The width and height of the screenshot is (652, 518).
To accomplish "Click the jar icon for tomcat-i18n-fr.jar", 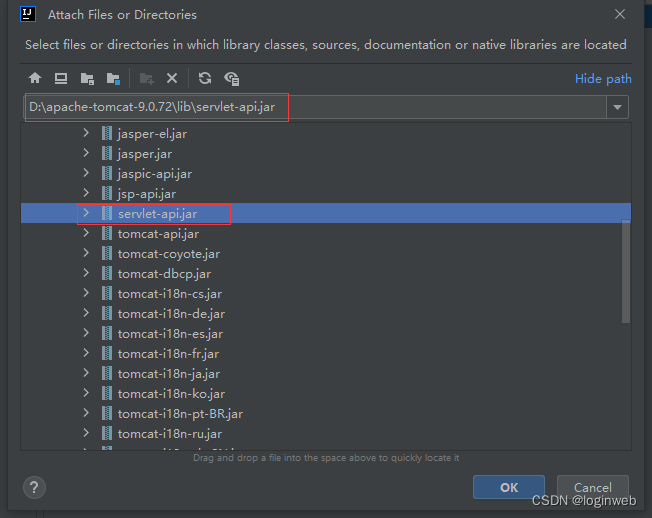I will [107, 353].
